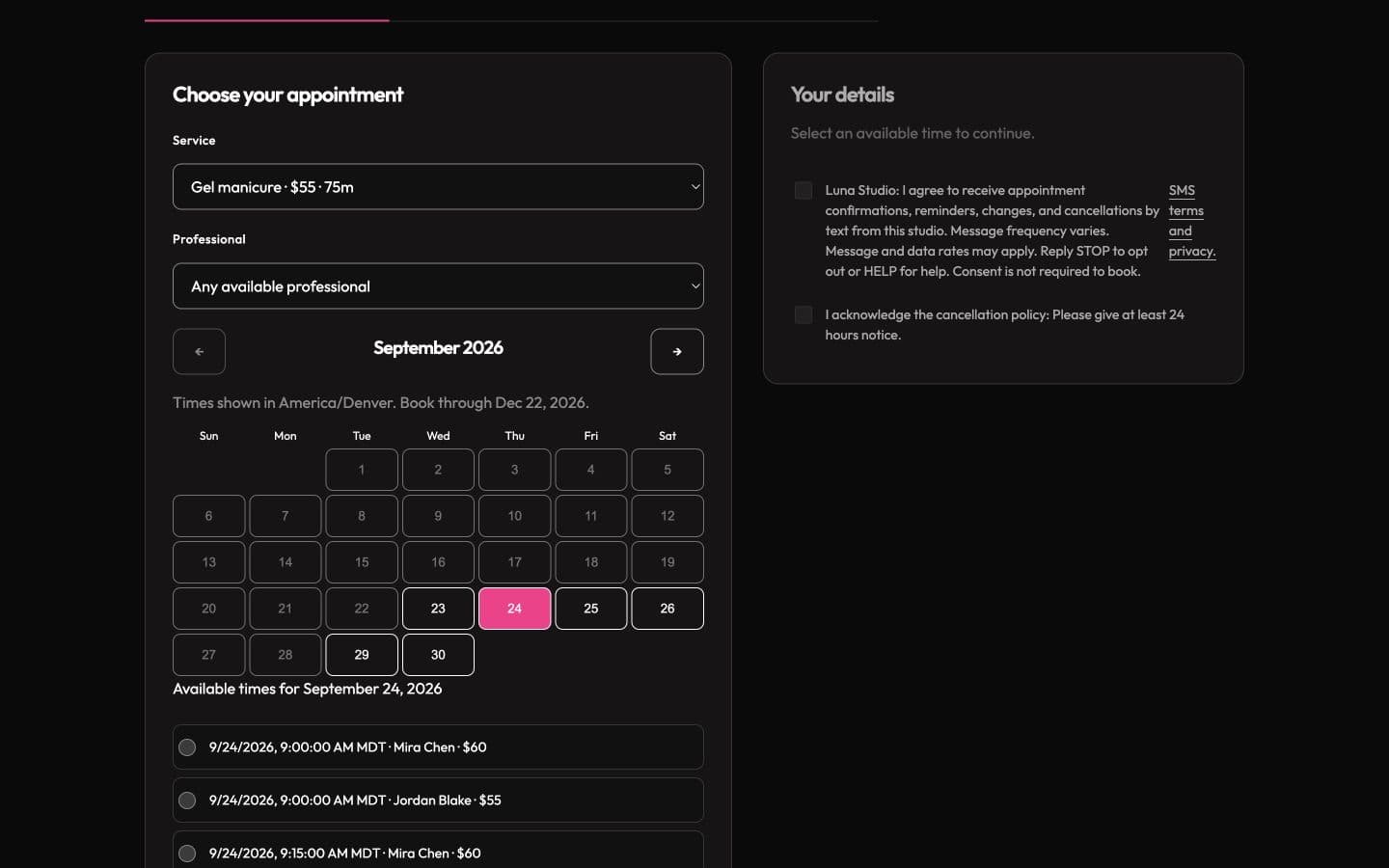The height and width of the screenshot is (868, 1389).
Task: Pick September 23 on the calendar
Action: [x=438, y=609]
